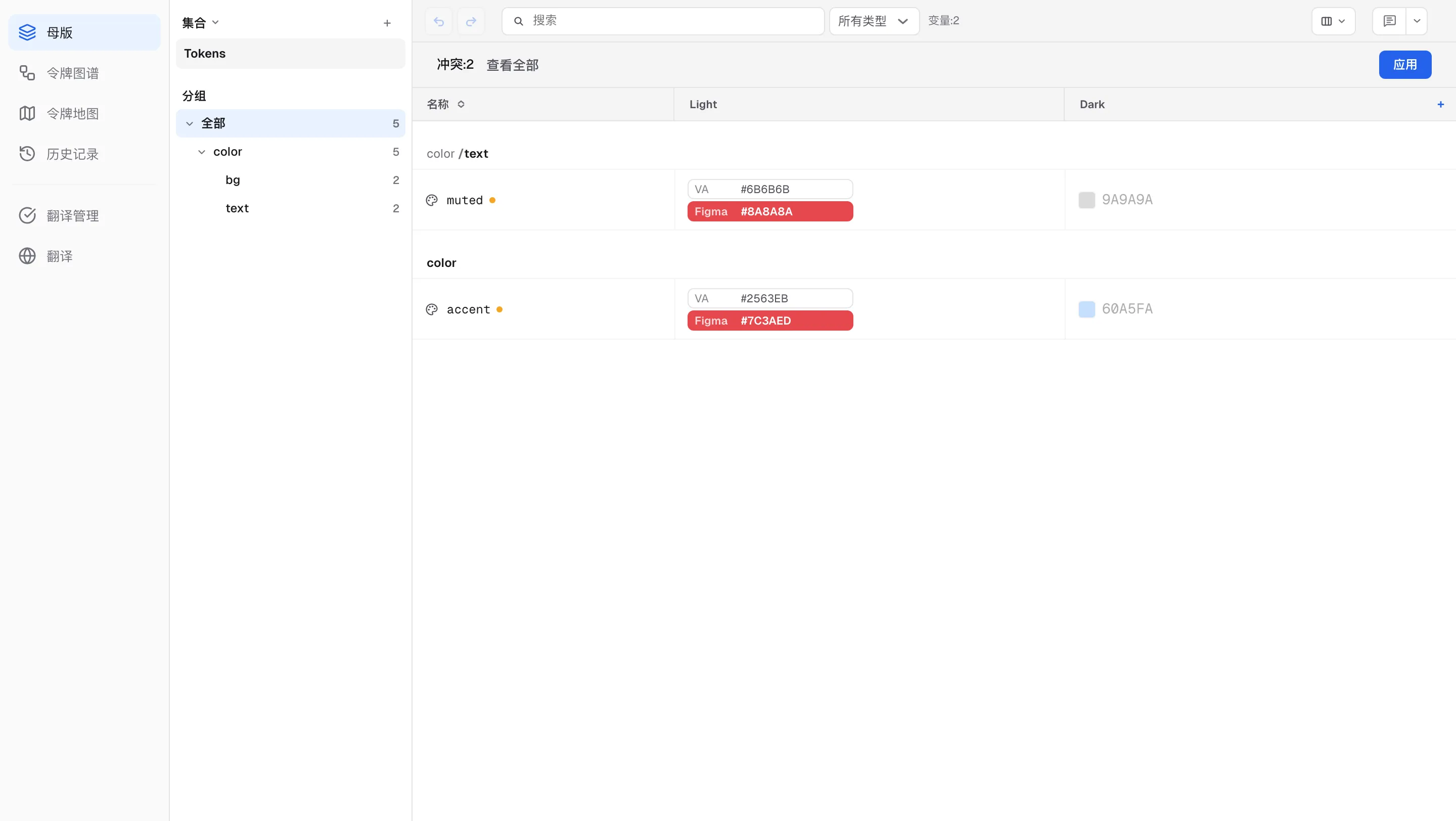Screen dimensions: 1456x821
Task: Click the palette icon beside accent
Action: coord(432,309)
